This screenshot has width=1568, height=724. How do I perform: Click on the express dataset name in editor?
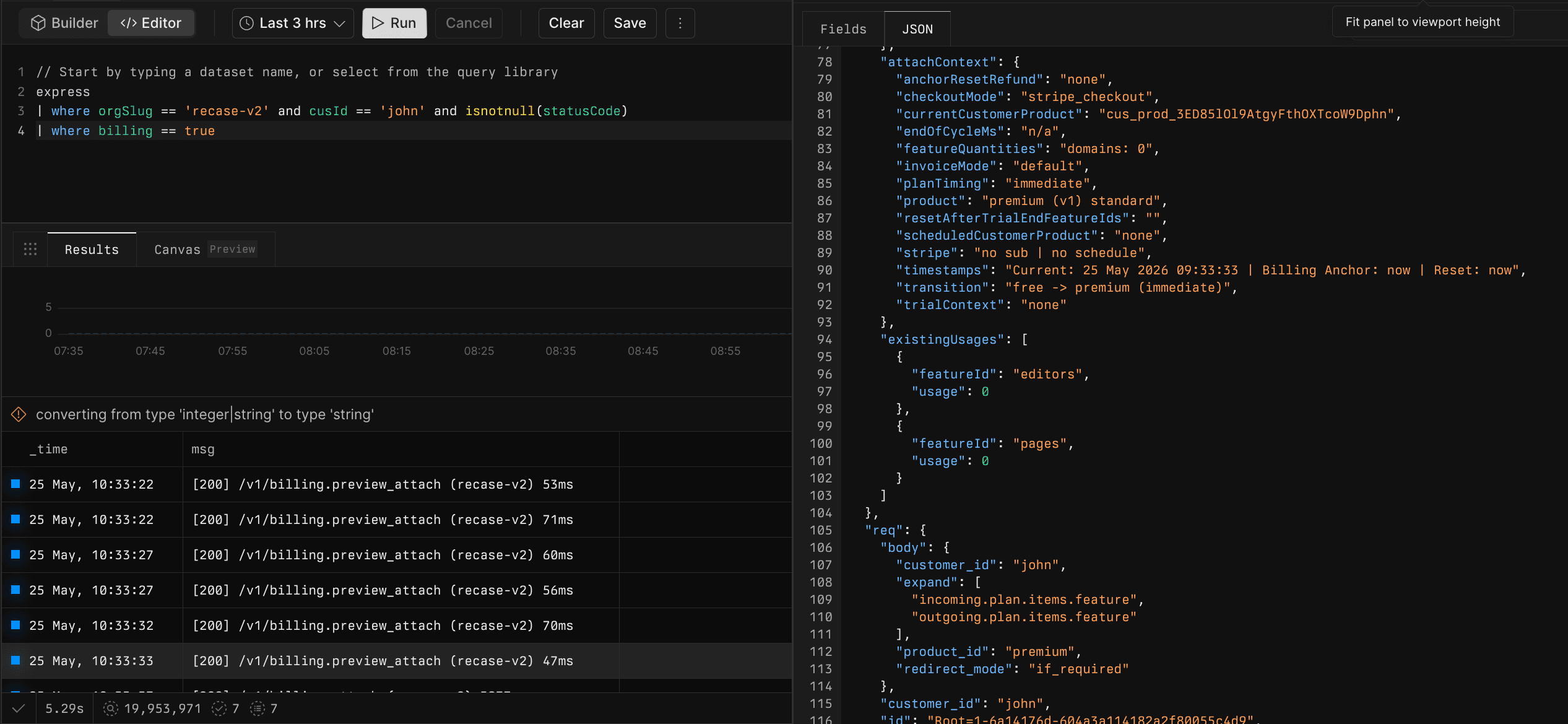(x=63, y=92)
